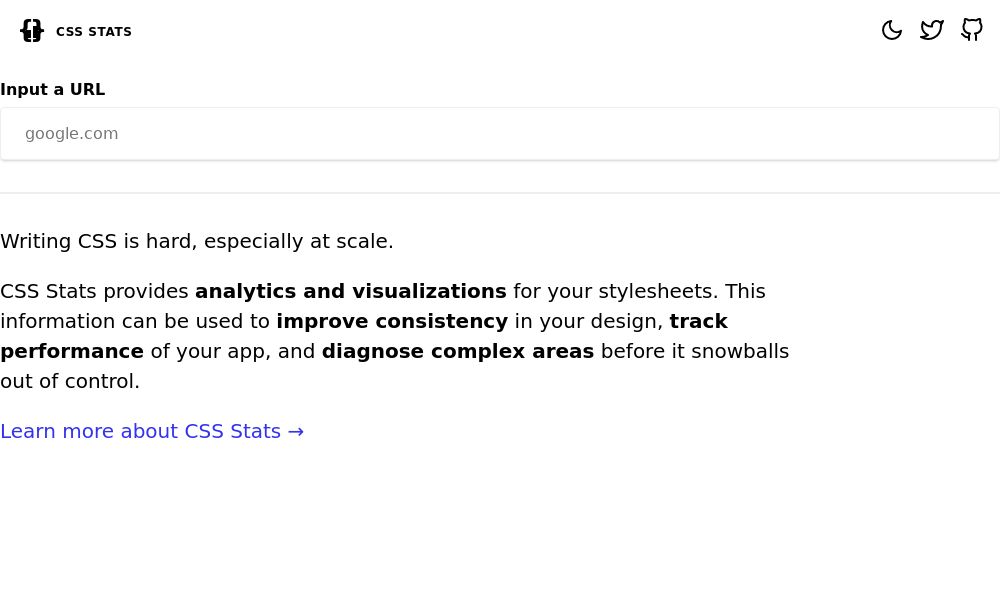This screenshot has width=1000, height=600.
Task: Open the GitHub repository via the cat icon
Action: (972, 30)
